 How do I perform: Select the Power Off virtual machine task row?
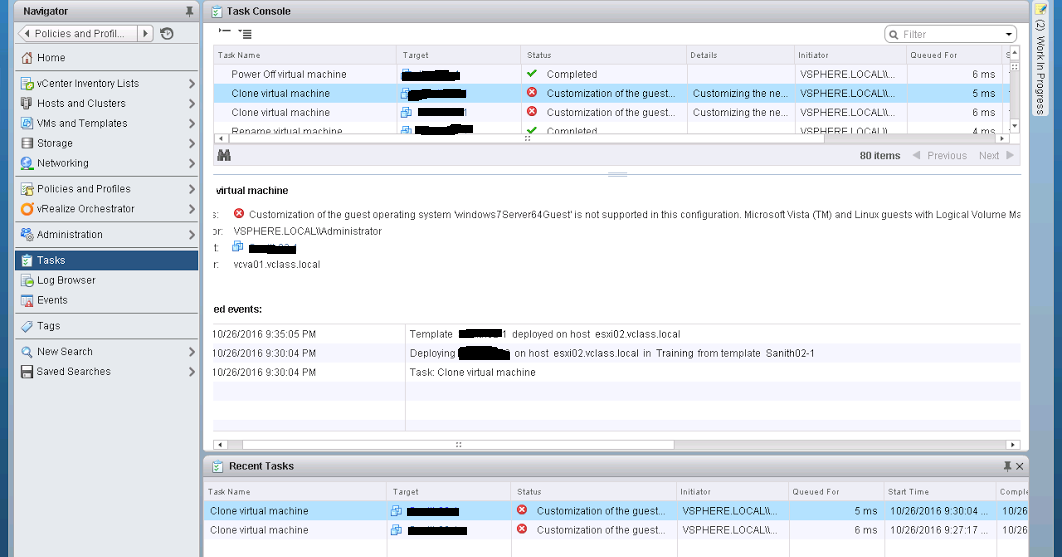[289, 74]
